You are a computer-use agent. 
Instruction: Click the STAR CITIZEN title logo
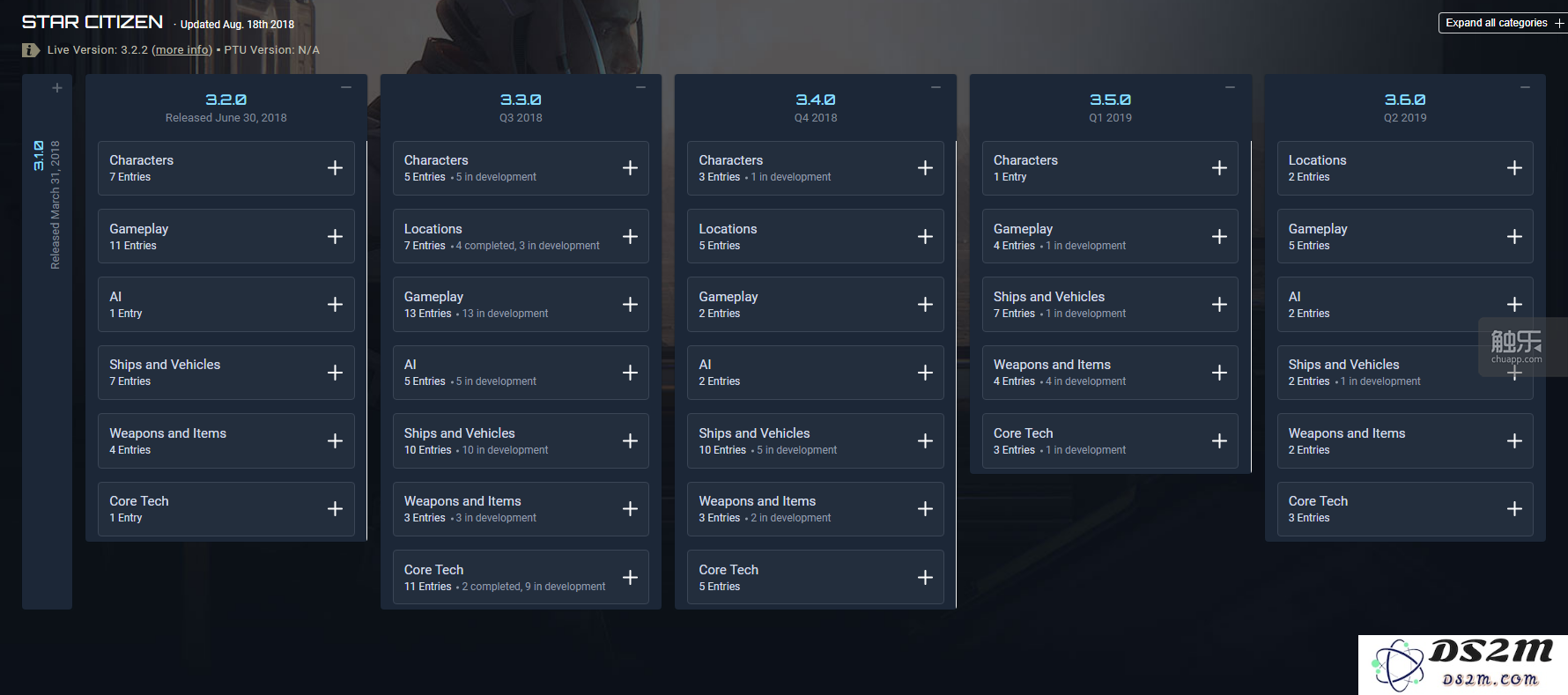pyautogui.click(x=92, y=22)
